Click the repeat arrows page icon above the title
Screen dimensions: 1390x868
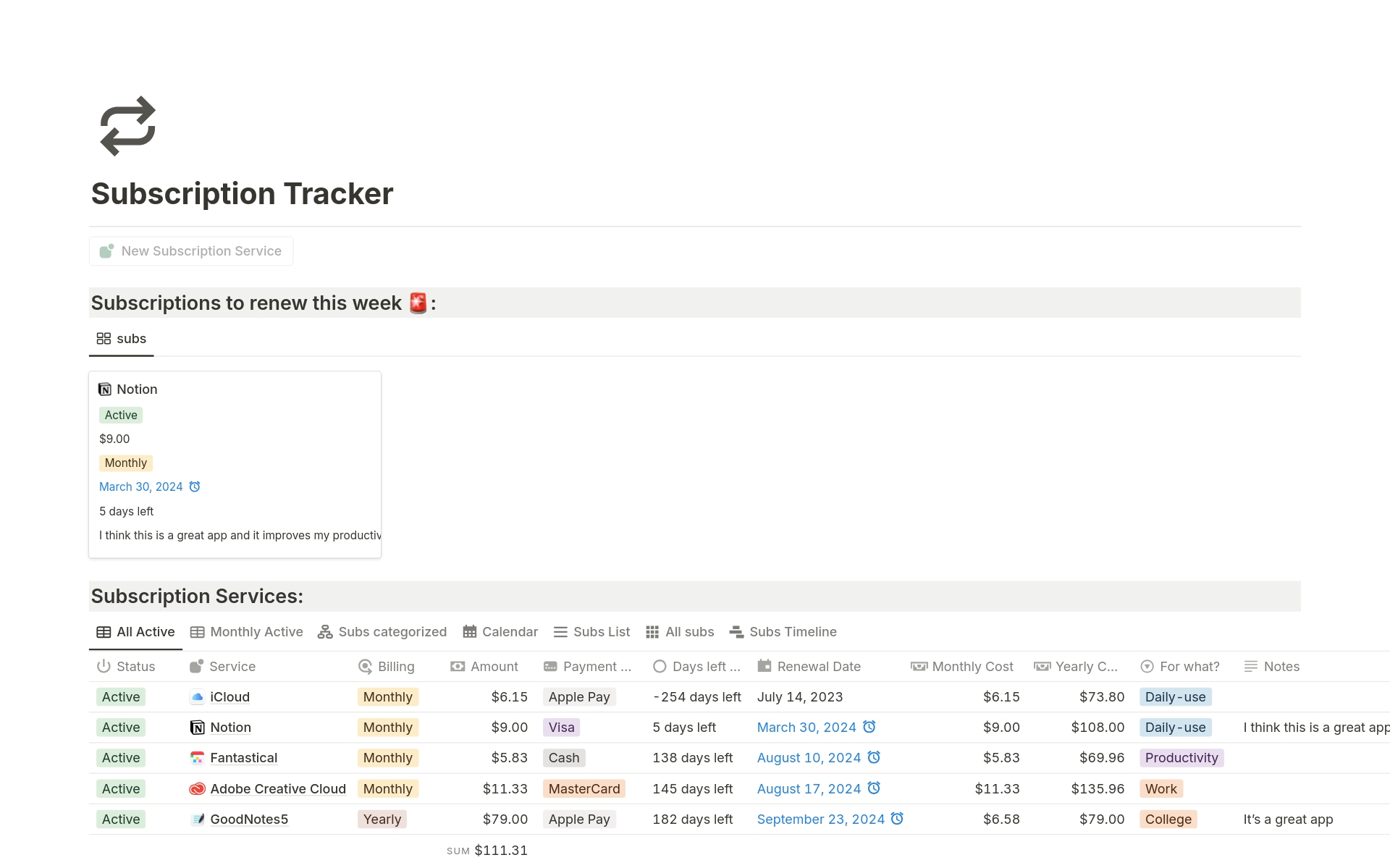(x=125, y=125)
